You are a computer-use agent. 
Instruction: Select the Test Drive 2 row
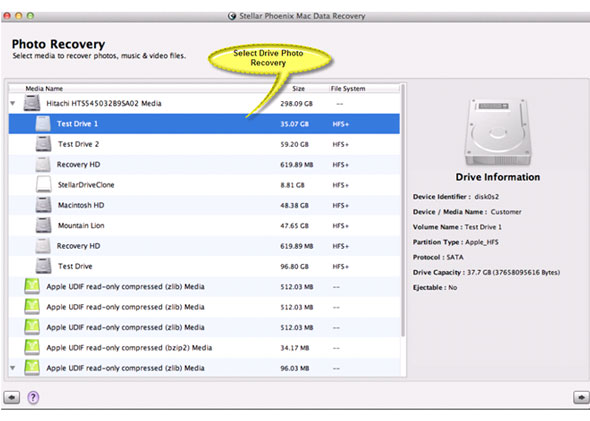[x=204, y=144]
